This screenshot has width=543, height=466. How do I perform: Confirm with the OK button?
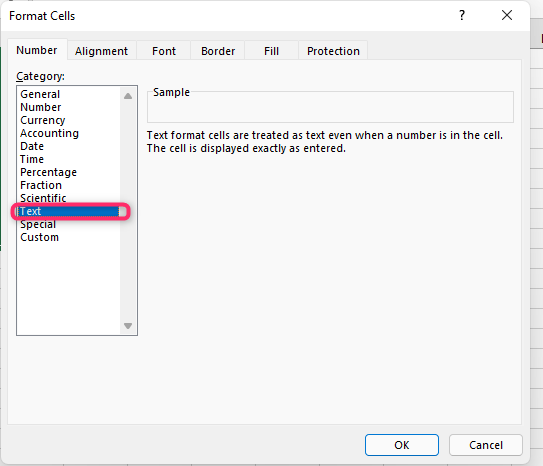(x=402, y=445)
